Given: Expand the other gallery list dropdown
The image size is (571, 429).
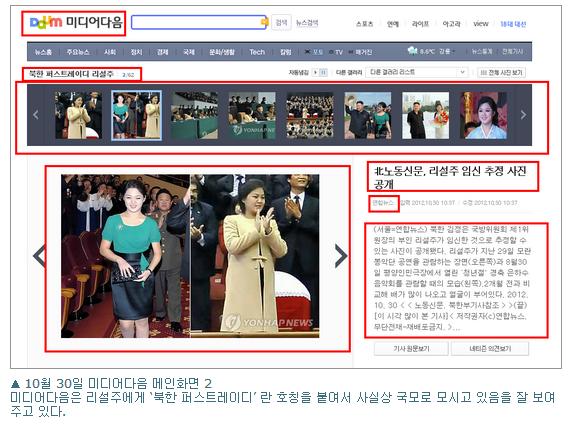Looking at the screenshot, I should tap(417, 72).
